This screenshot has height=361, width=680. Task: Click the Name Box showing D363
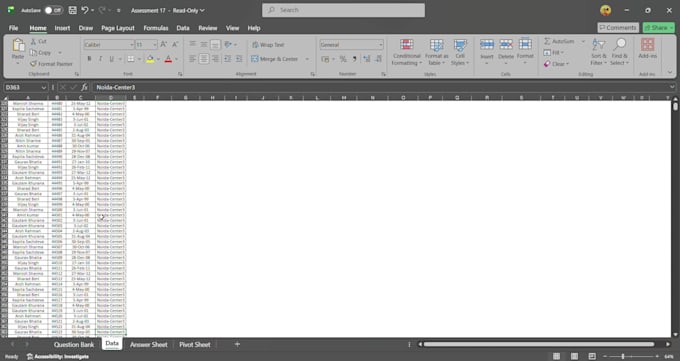25,87
